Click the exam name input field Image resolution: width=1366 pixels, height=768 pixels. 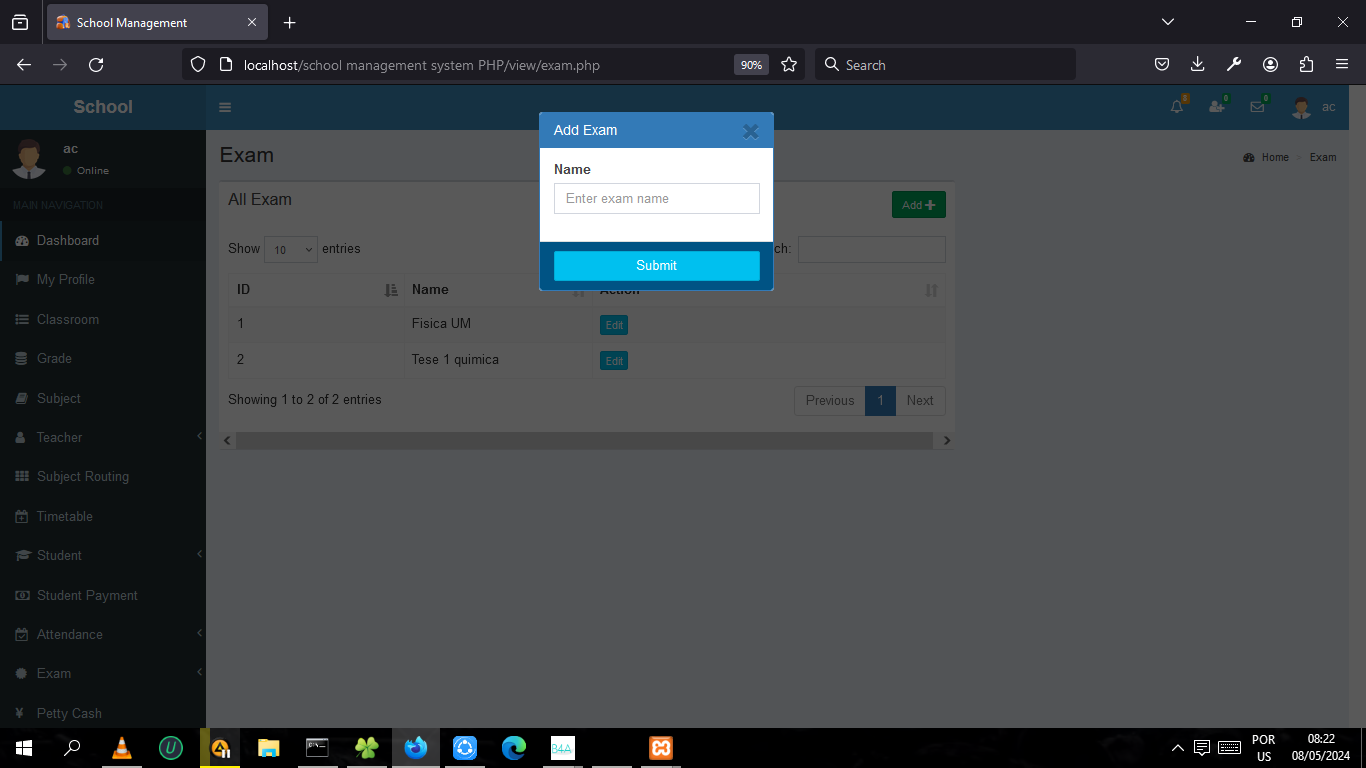[657, 198]
